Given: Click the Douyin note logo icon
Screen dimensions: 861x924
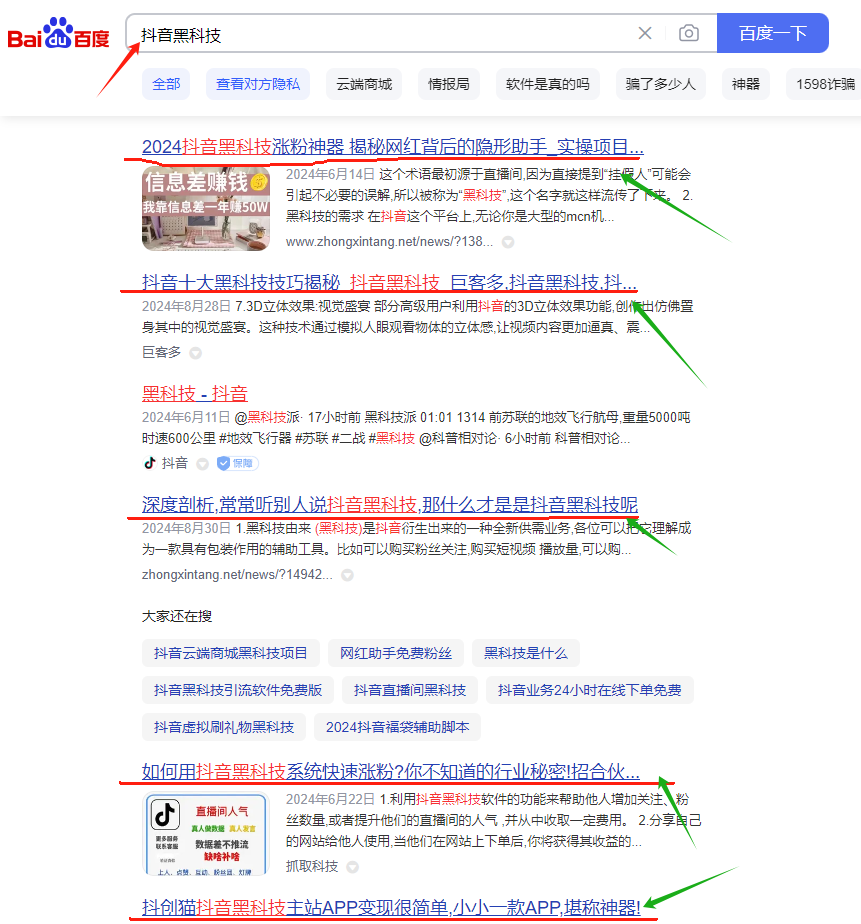Looking at the screenshot, I should click(x=150, y=463).
